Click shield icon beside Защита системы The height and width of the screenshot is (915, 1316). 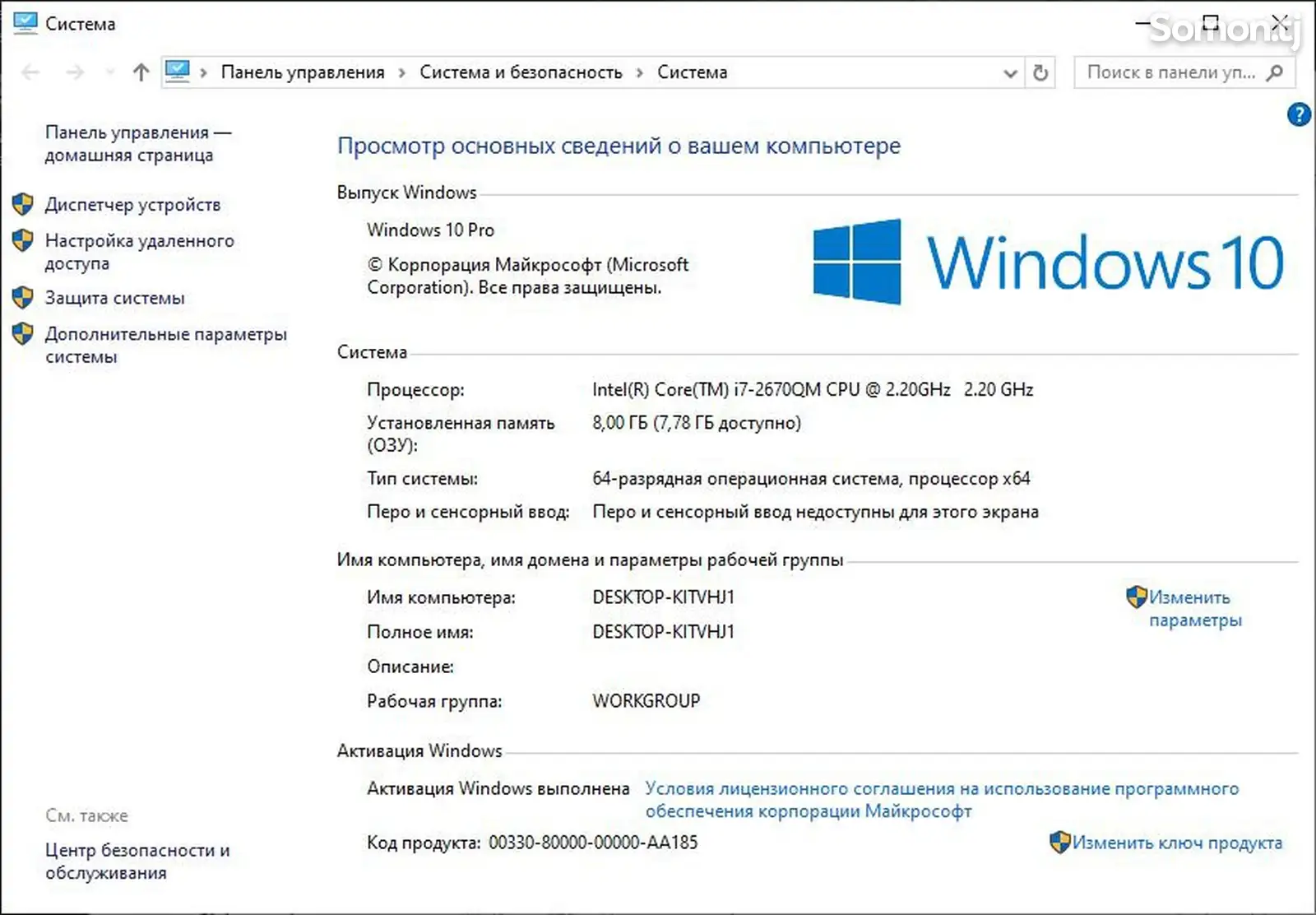pyautogui.click(x=23, y=298)
